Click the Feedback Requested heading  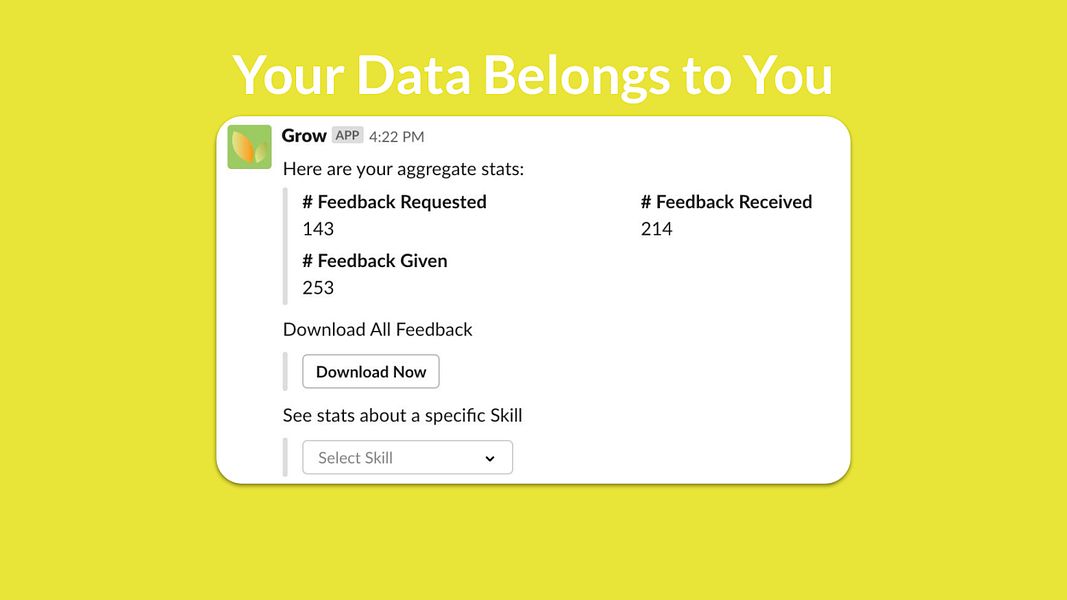tap(395, 202)
